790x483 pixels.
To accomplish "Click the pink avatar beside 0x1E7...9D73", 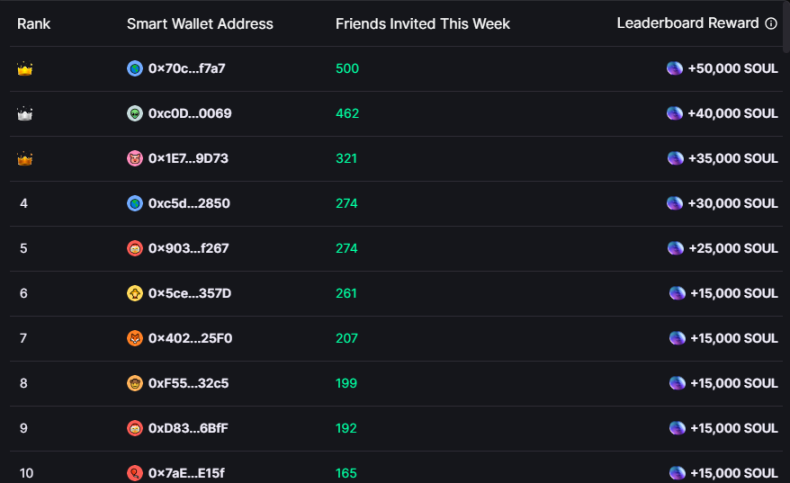I will coord(135,159).
